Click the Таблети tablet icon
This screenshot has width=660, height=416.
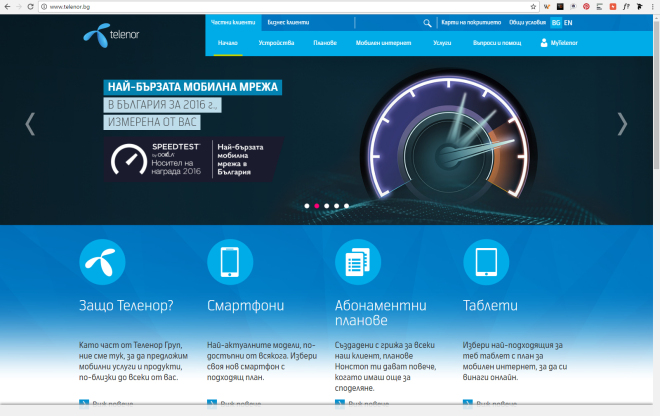pyautogui.click(x=486, y=262)
